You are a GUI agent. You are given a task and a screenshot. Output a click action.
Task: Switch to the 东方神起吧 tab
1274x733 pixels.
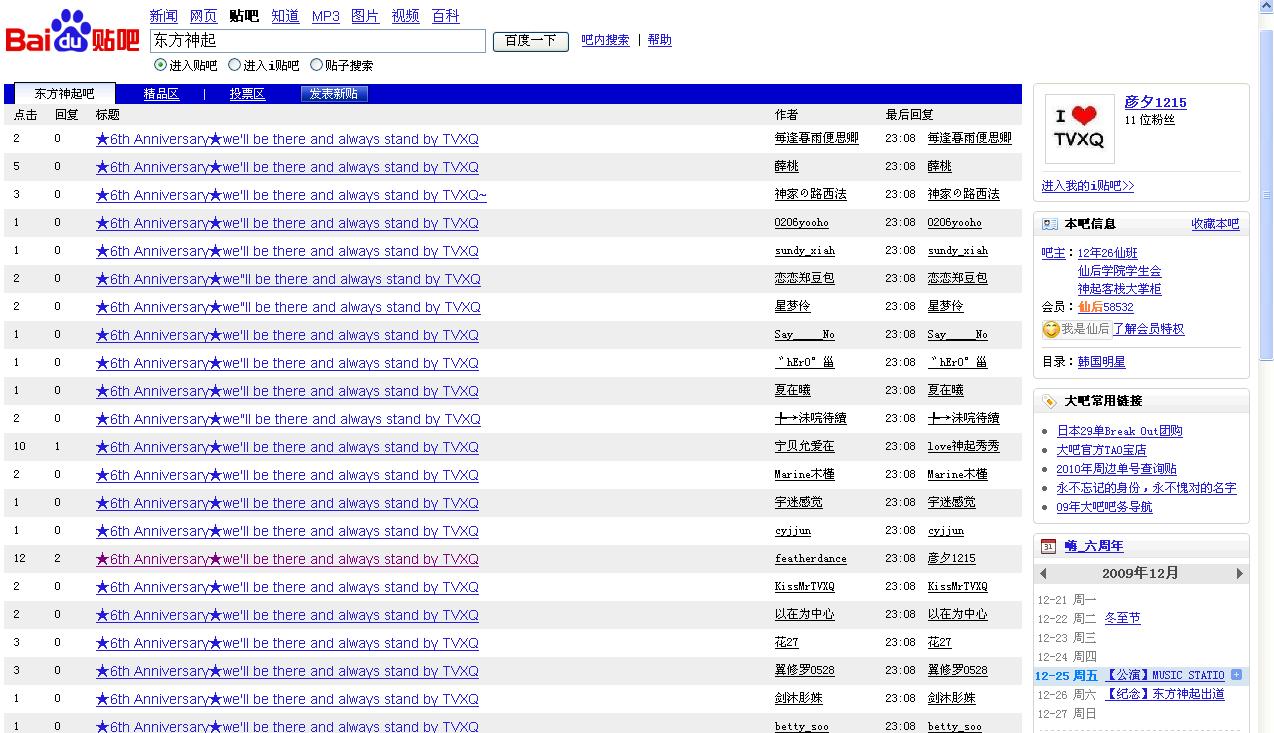65,94
